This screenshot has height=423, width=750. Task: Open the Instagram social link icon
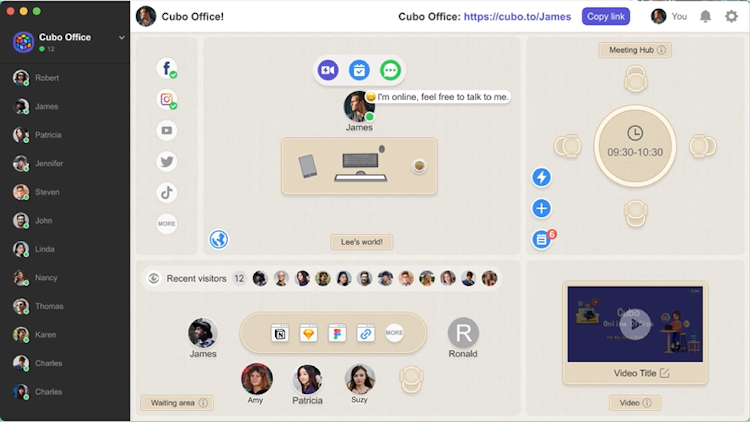click(x=166, y=100)
